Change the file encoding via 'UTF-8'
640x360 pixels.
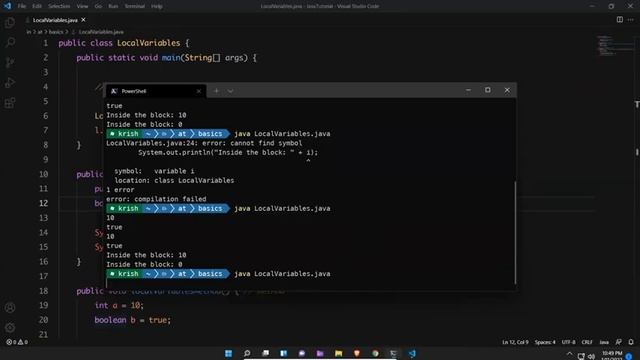(x=568, y=342)
